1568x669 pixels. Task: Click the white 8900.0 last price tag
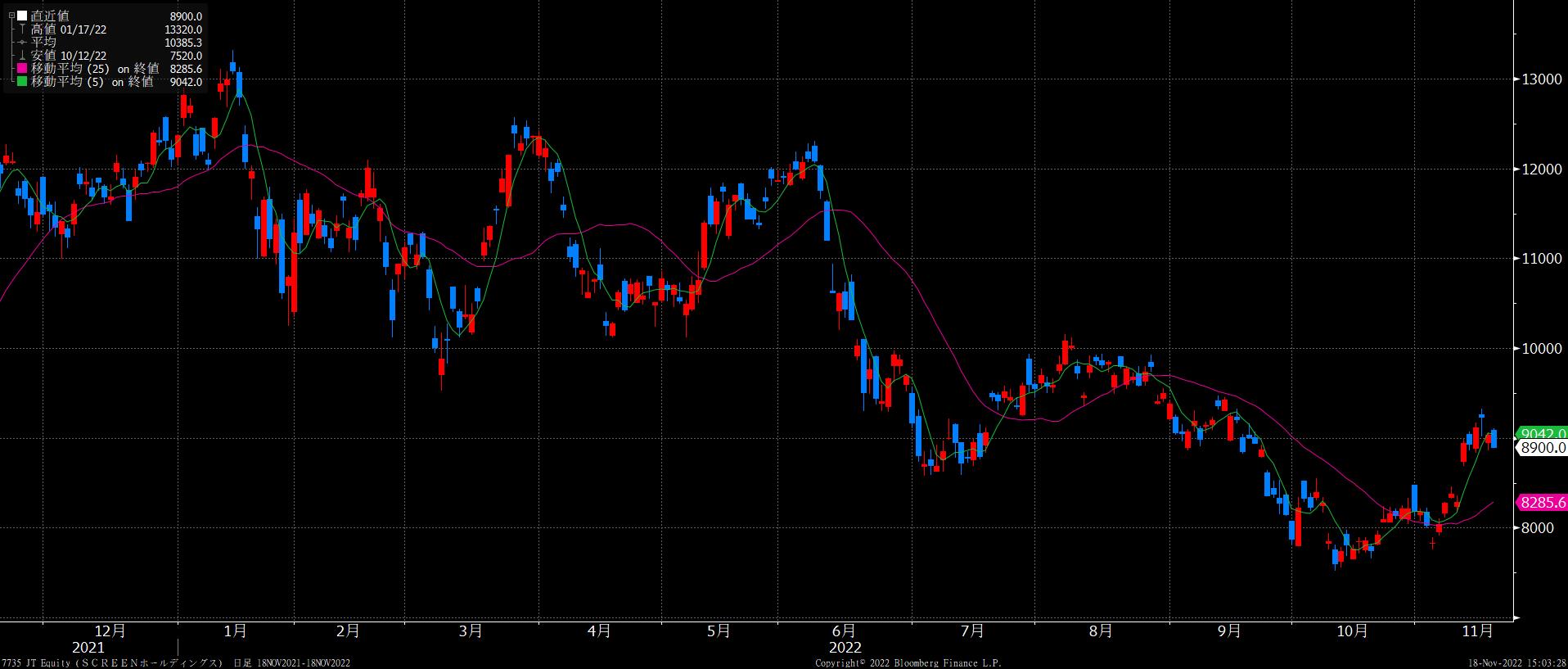(x=1542, y=448)
